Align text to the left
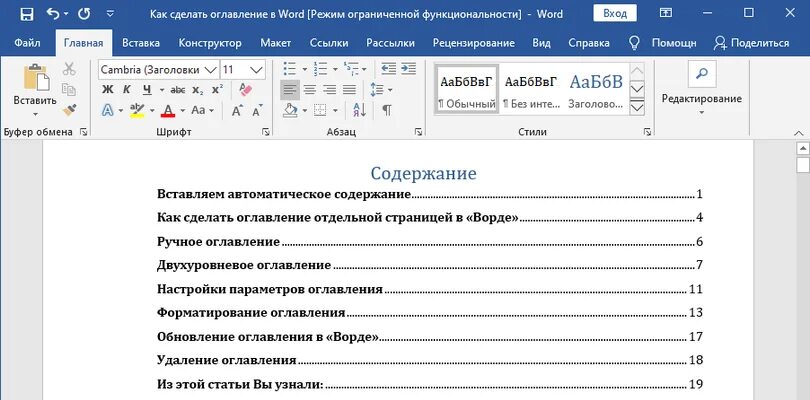Image resolution: width=810 pixels, height=400 pixels. pos(290,90)
